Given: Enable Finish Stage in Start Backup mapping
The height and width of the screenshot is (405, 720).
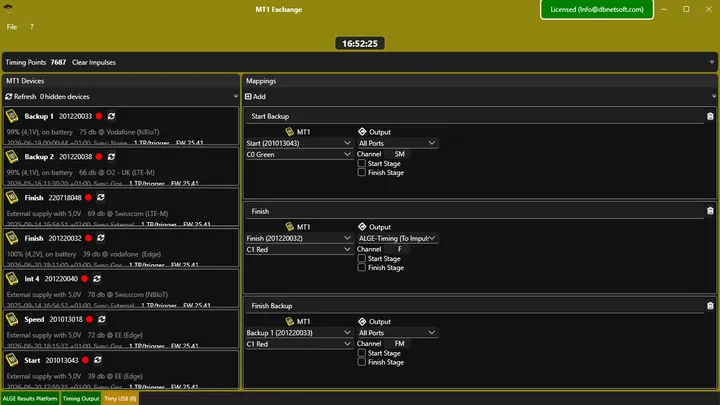Looking at the screenshot, I should pos(362,173).
